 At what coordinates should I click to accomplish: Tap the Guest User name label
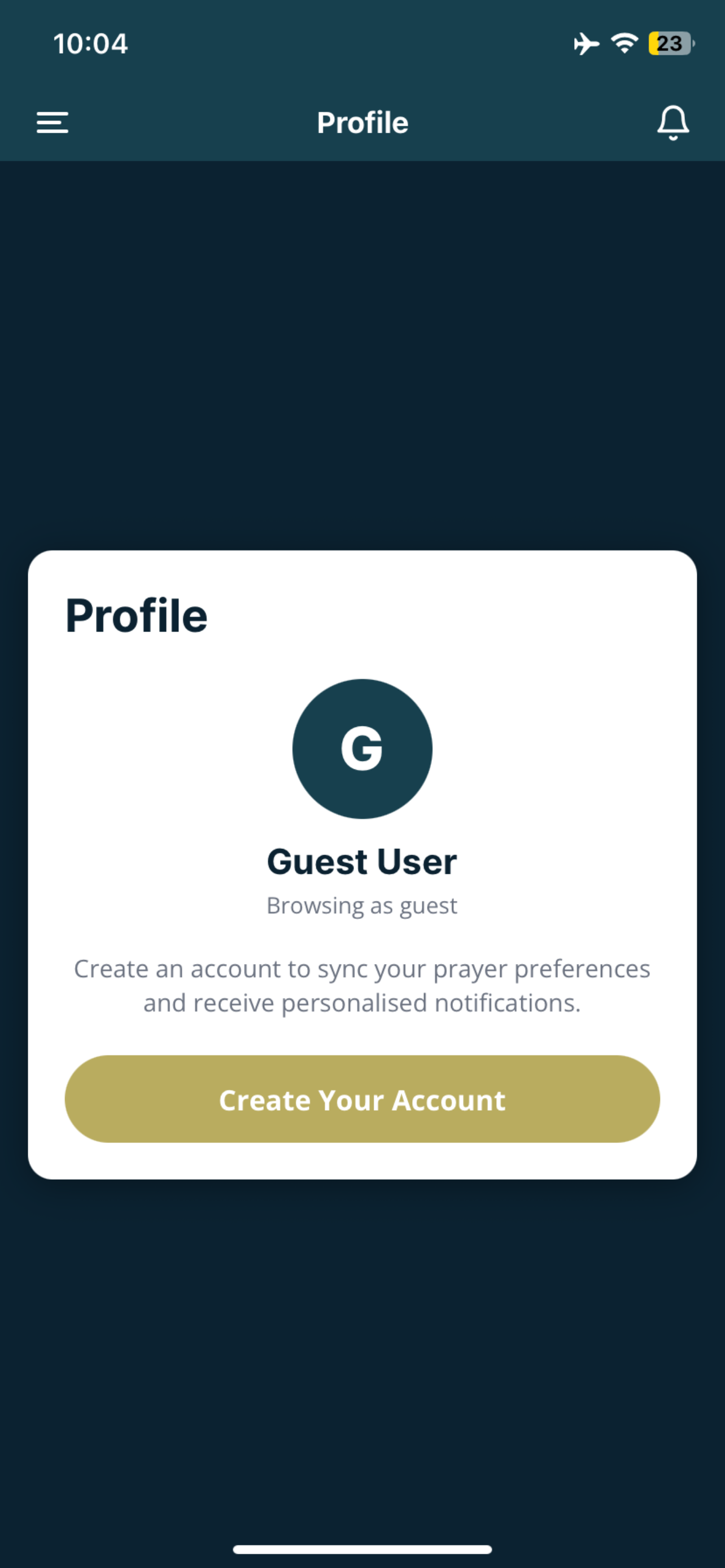click(362, 861)
